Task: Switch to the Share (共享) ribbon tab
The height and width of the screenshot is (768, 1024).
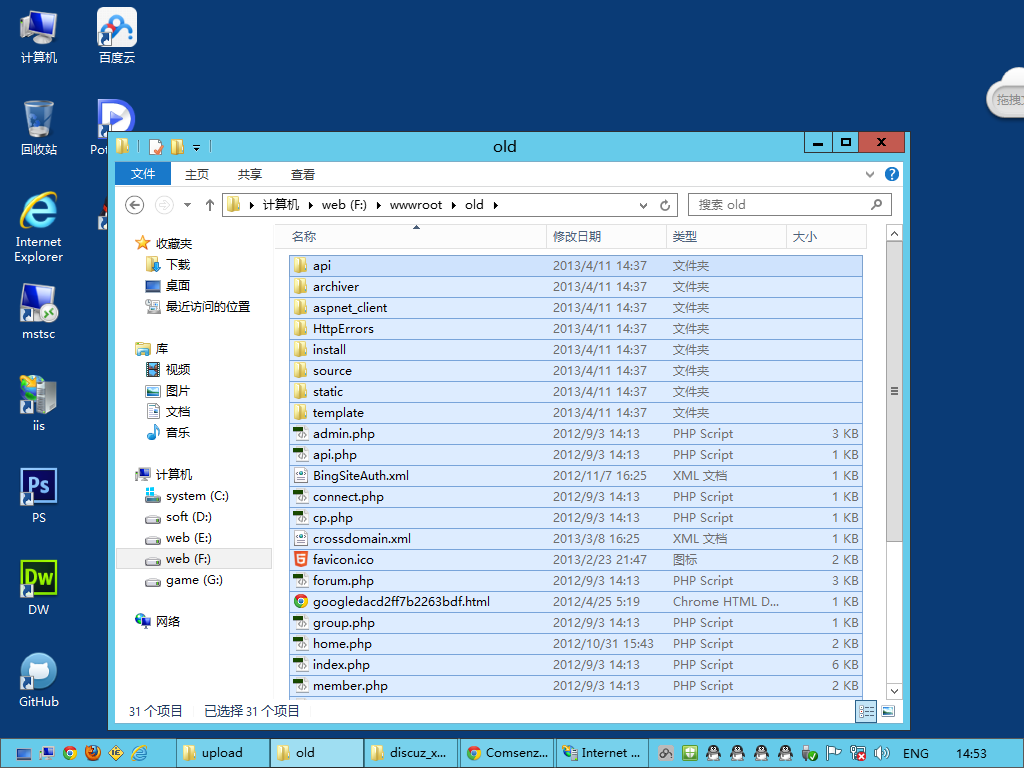Action: pos(249,174)
